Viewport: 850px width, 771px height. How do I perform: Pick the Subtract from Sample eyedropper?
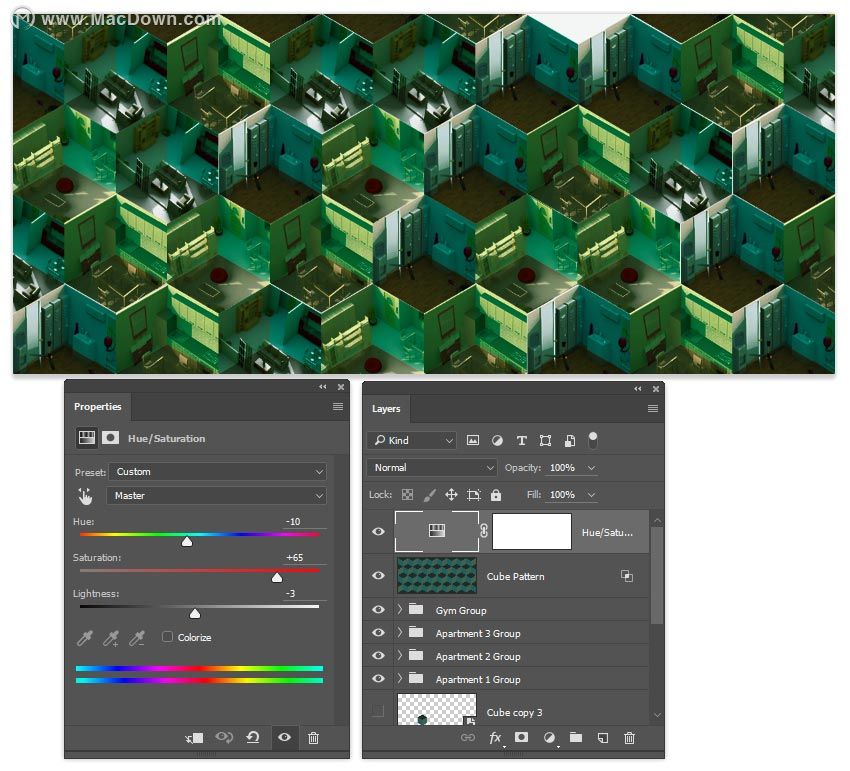(x=137, y=638)
